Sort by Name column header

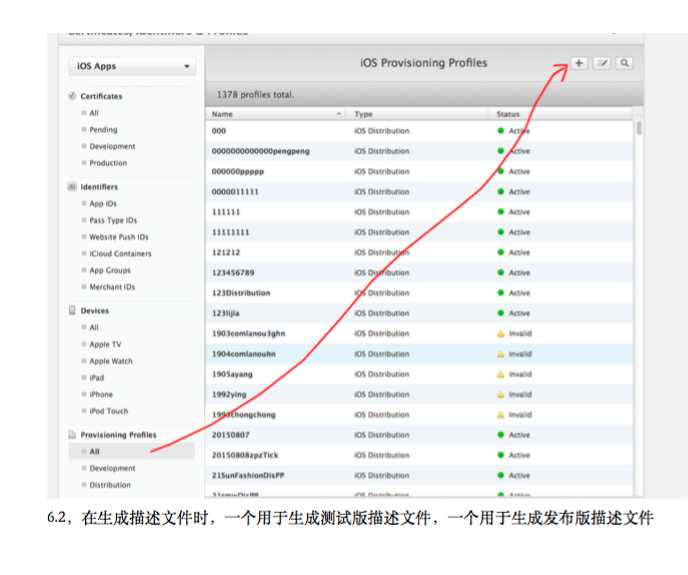point(222,114)
